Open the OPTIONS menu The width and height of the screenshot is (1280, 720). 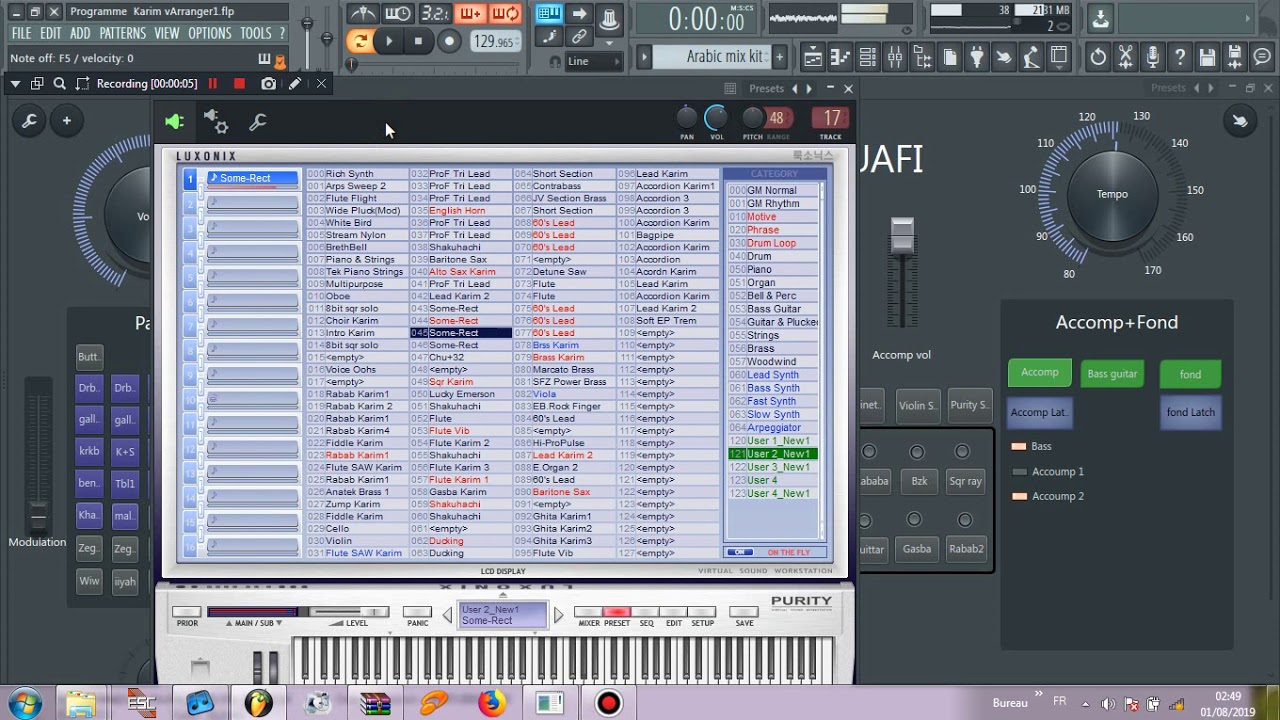(210, 33)
